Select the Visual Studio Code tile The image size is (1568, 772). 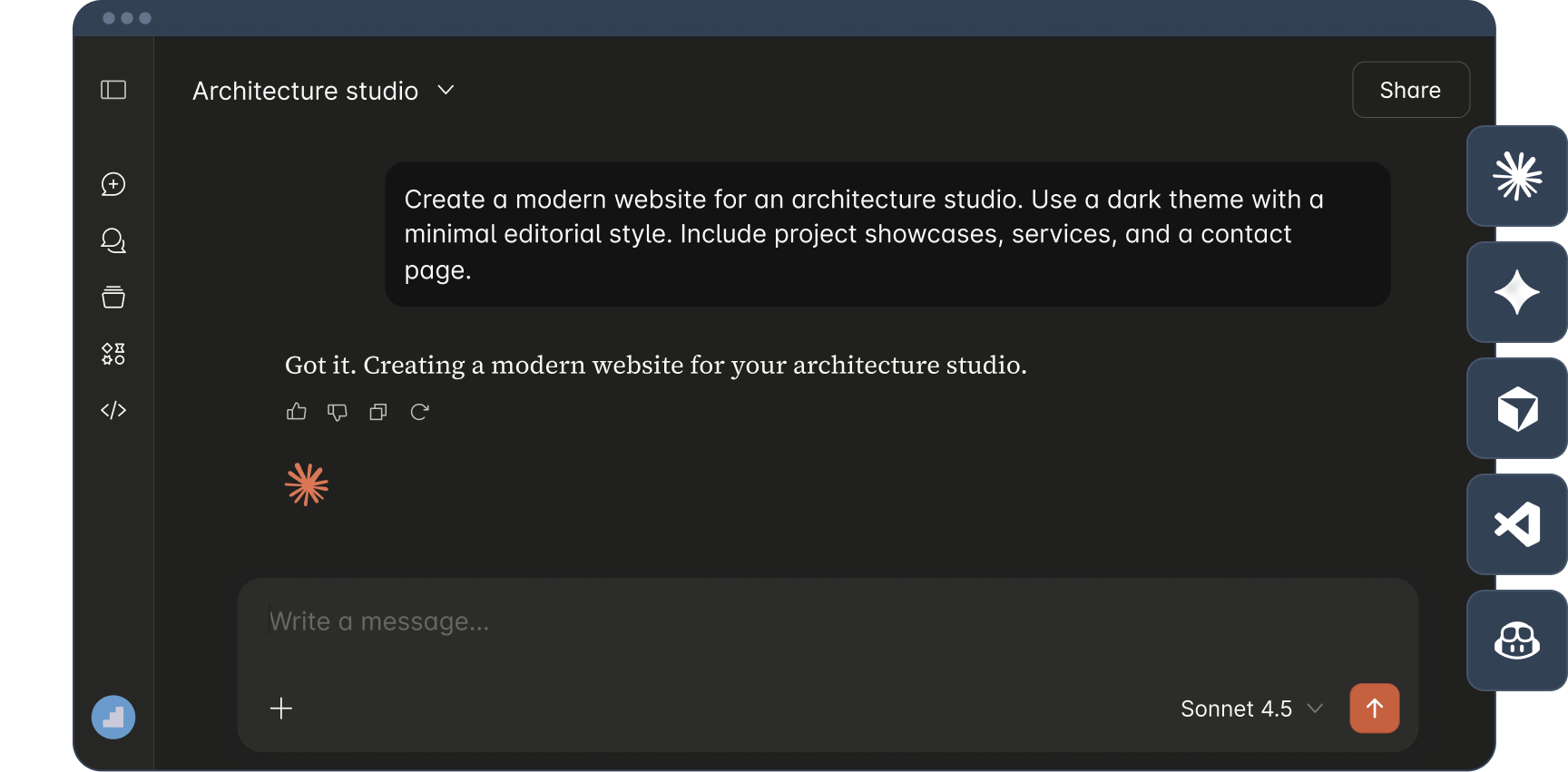[x=1517, y=524]
